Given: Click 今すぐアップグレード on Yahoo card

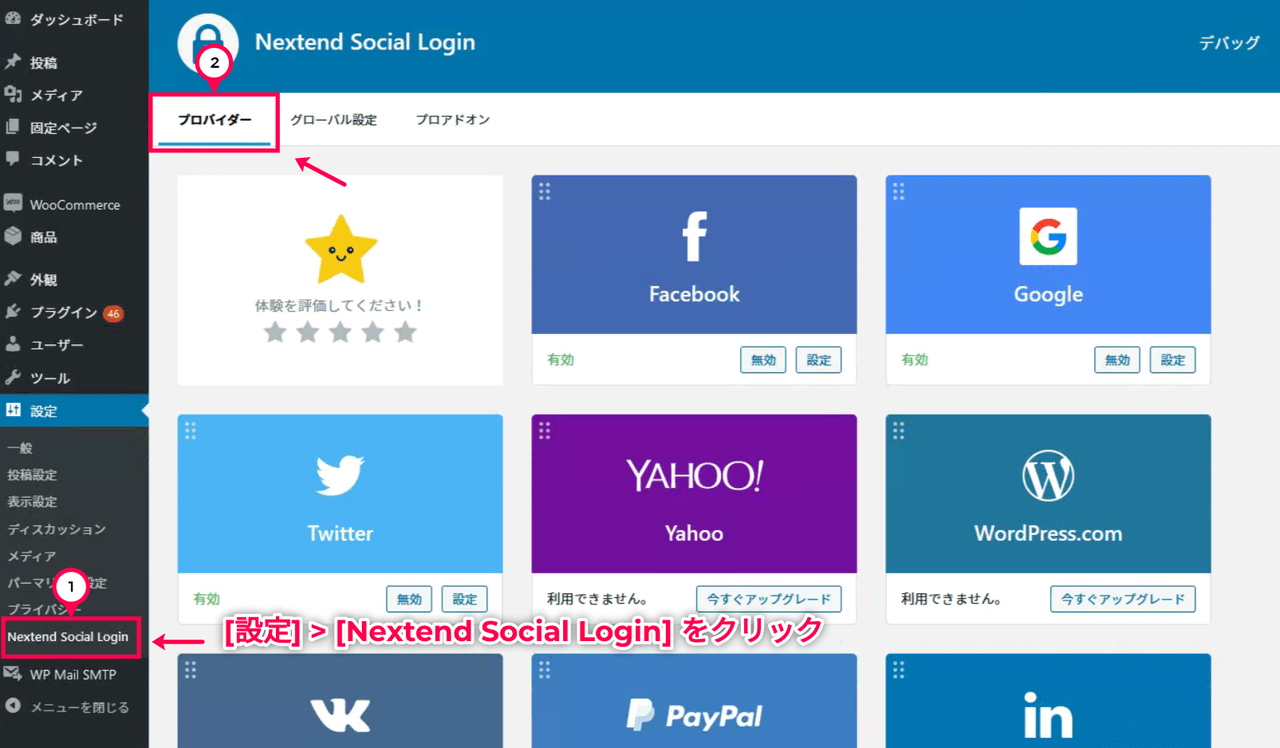Looking at the screenshot, I should pos(769,599).
